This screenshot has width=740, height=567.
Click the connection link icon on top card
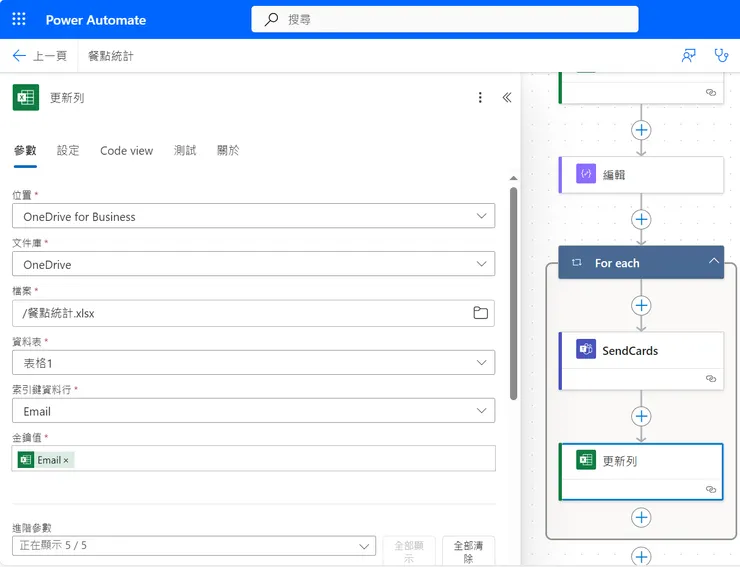[x=711, y=92]
